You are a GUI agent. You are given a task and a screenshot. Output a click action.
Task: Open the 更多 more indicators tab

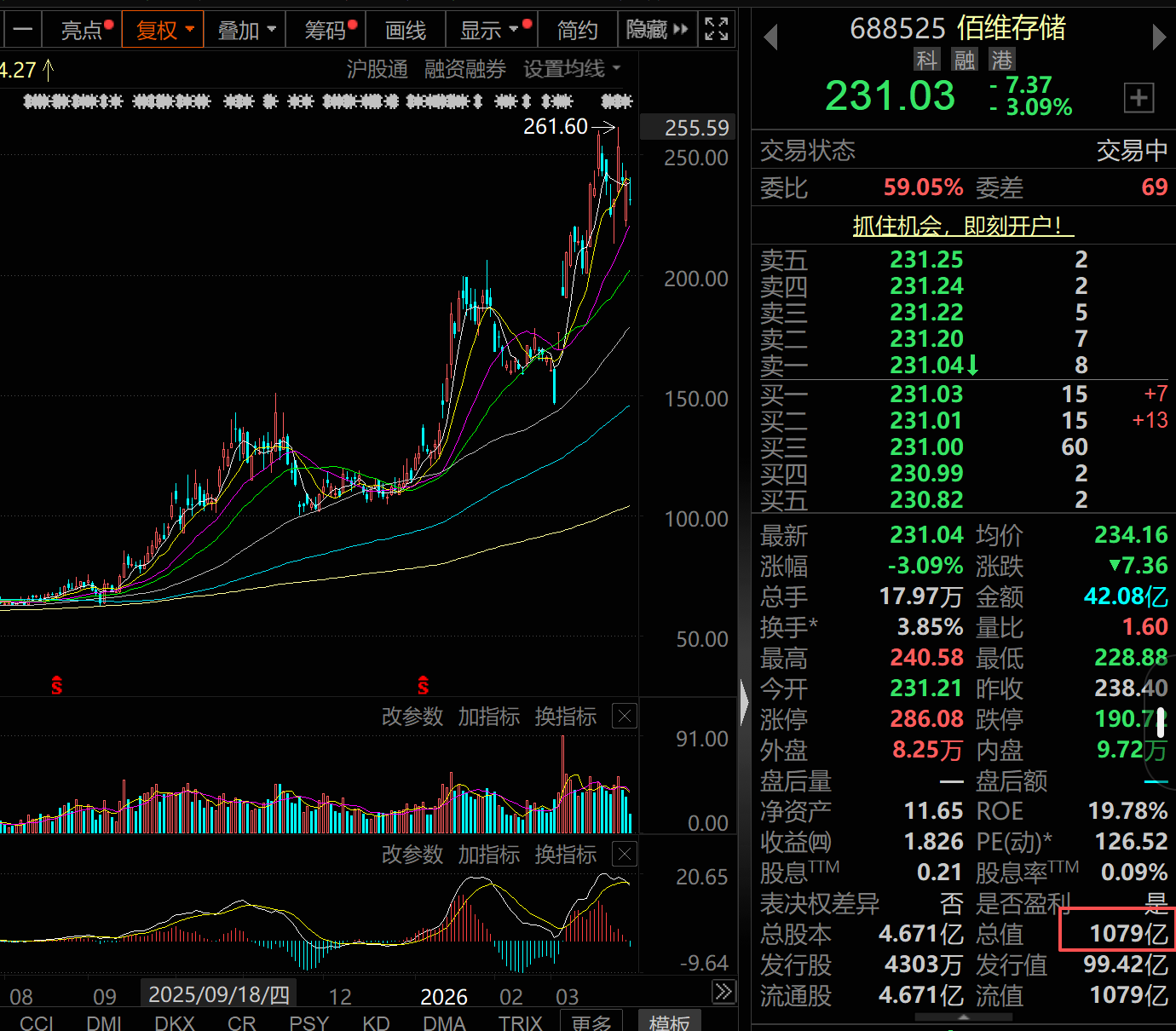(x=591, y=1021)
